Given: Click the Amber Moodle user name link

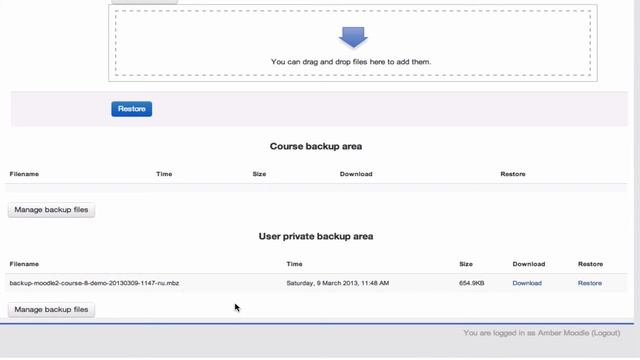Looking at the screenshot, I should [x=563, y=333].
